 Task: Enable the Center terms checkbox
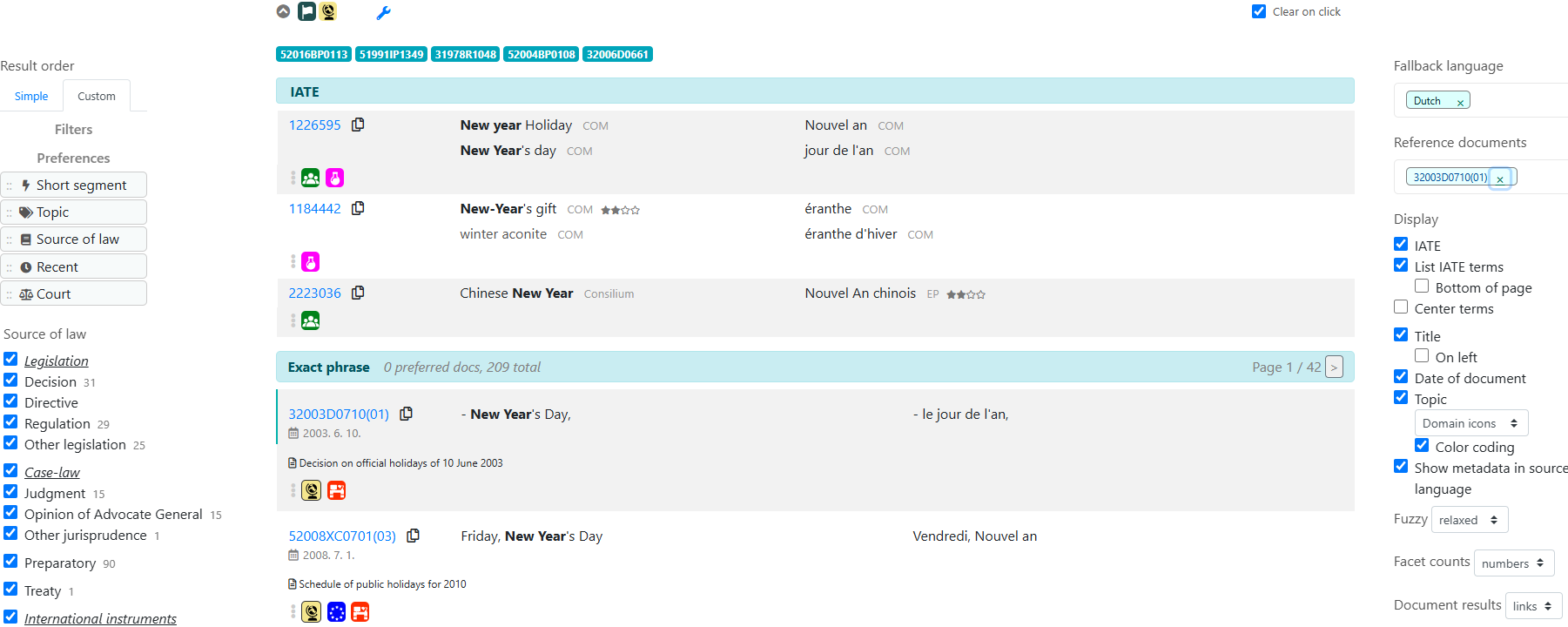point(1401,307)
